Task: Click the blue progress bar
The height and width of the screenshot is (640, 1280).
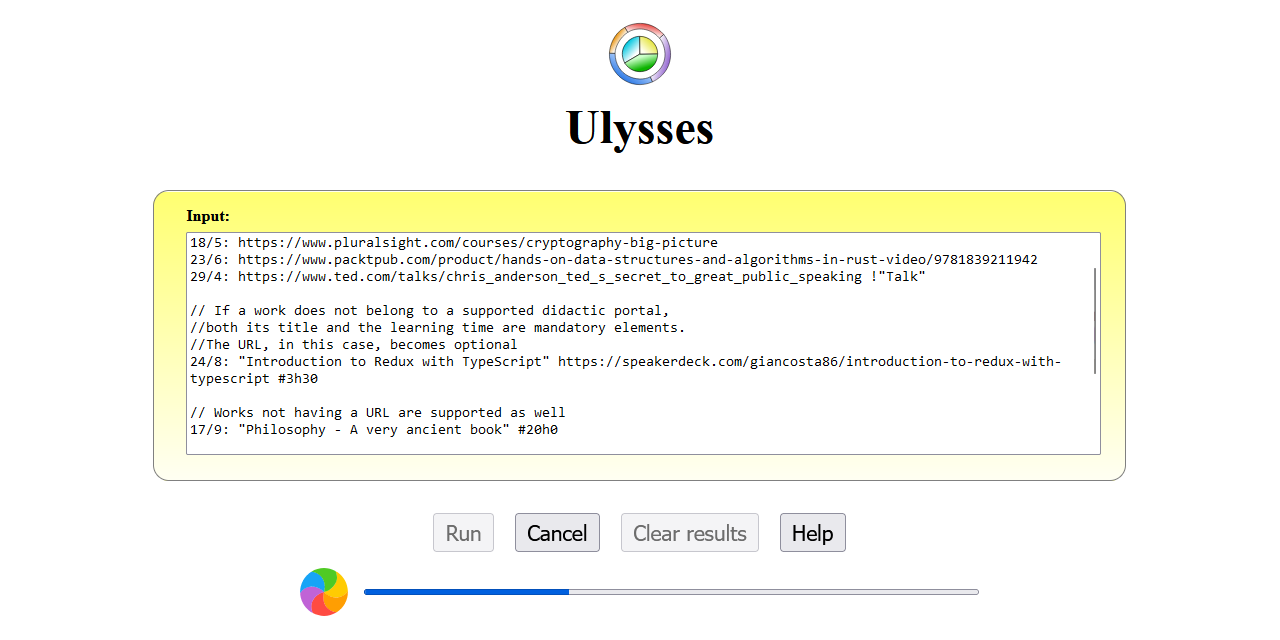Action: (465, 592)
